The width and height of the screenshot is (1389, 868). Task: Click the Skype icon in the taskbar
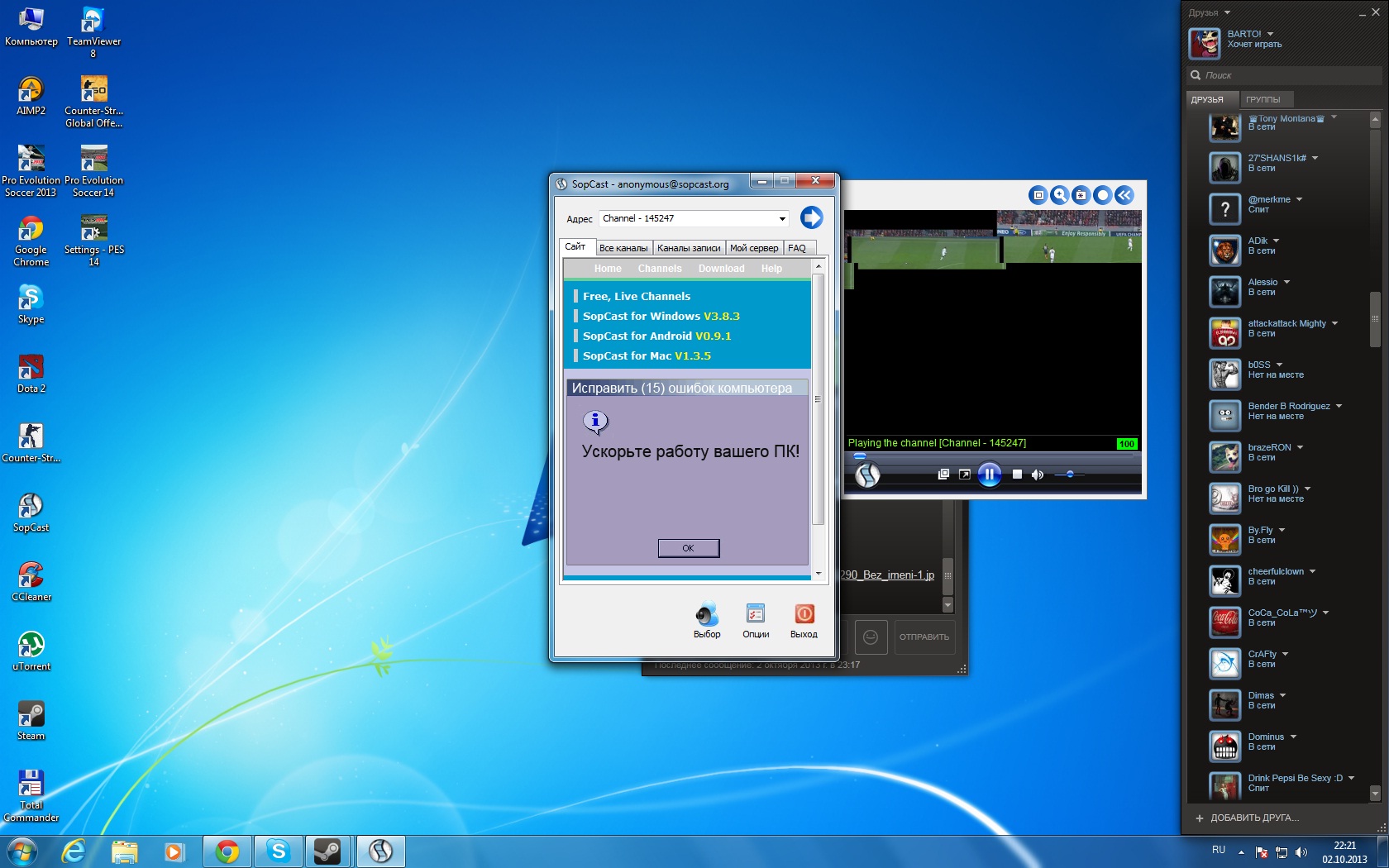pos(279,851)
